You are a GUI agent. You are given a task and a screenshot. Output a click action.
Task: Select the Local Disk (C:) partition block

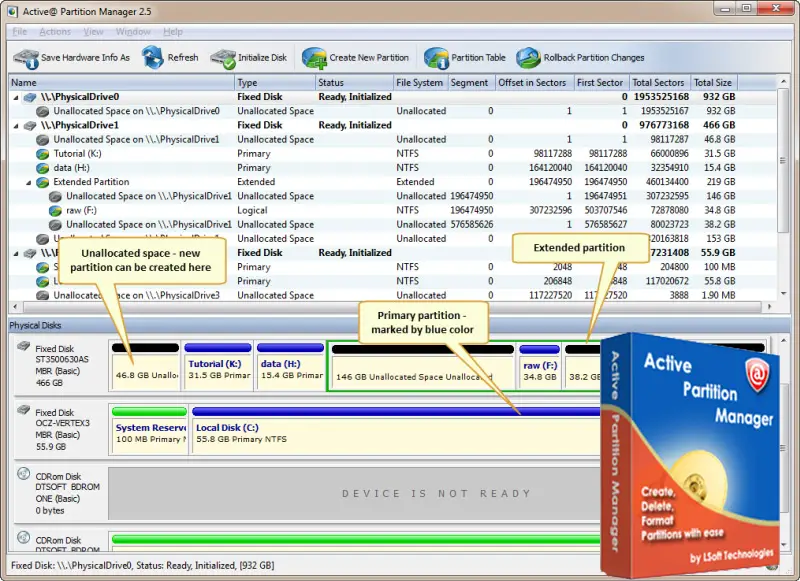coord(395,430)
